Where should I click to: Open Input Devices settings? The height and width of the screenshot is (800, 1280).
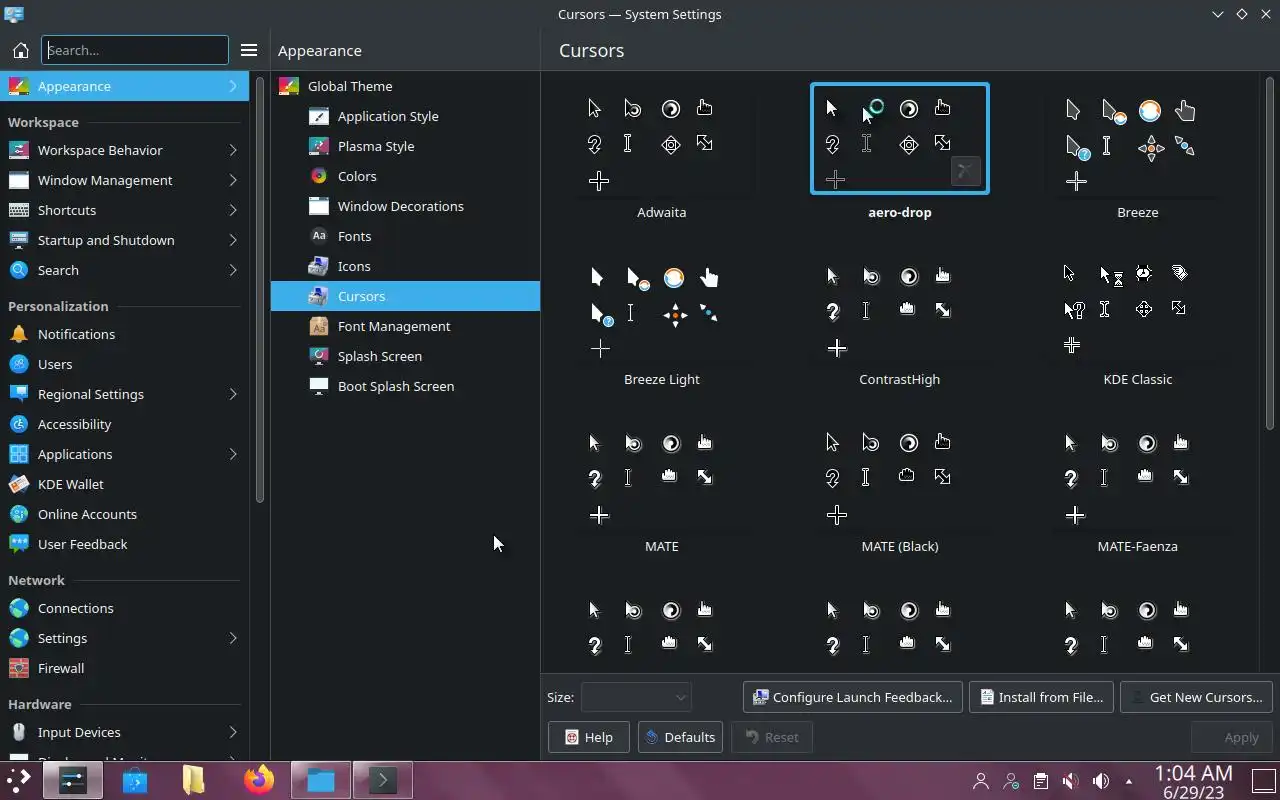click(x=124, y=732)
